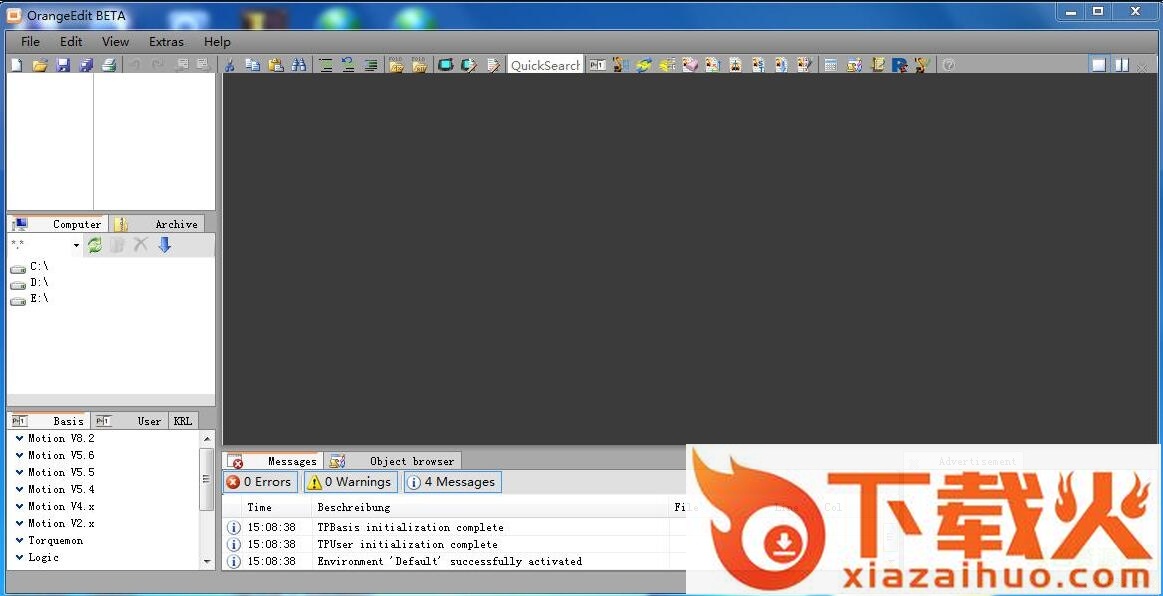Click the Basis list scrollbar up arrow

(207, 439)
